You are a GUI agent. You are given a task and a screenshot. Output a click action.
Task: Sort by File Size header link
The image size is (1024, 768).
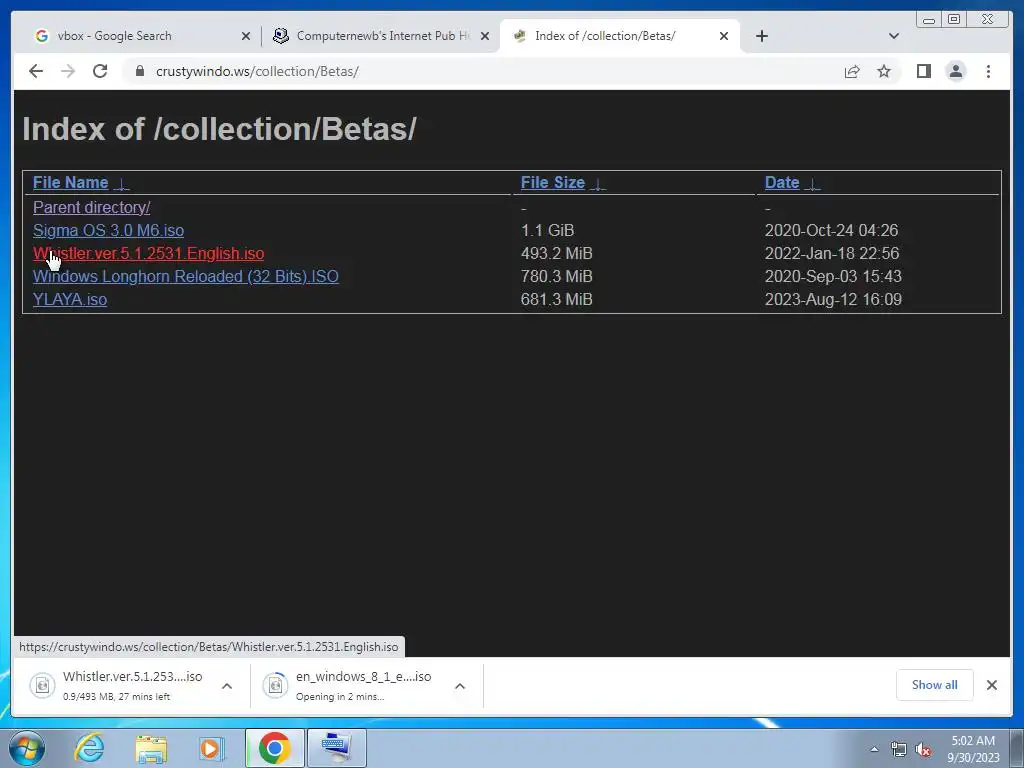point(552,182)
